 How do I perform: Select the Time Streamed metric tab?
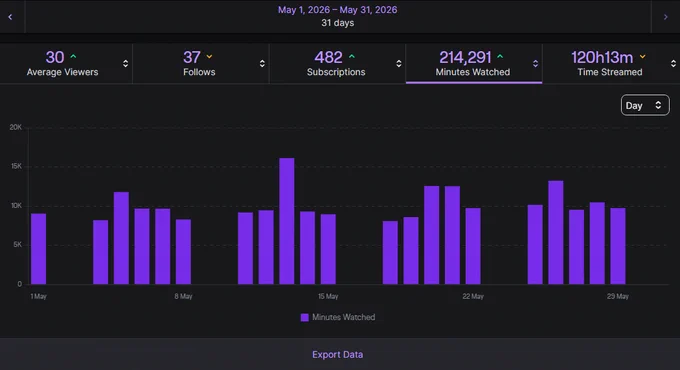pyautogui.click(x=611, y=63)
